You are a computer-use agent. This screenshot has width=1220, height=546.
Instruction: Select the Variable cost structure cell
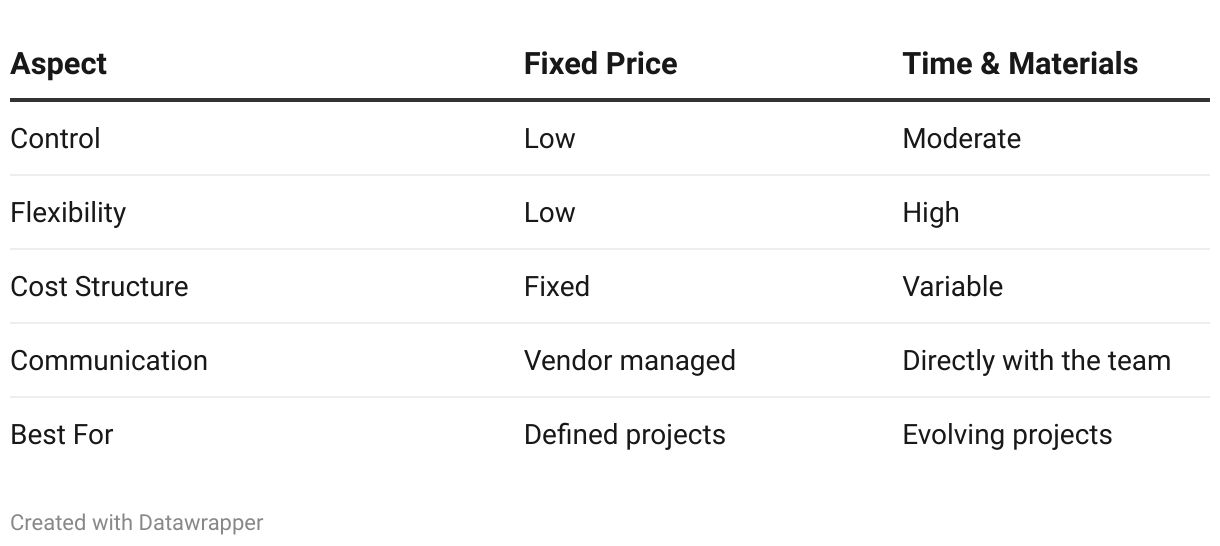(952, 286)
